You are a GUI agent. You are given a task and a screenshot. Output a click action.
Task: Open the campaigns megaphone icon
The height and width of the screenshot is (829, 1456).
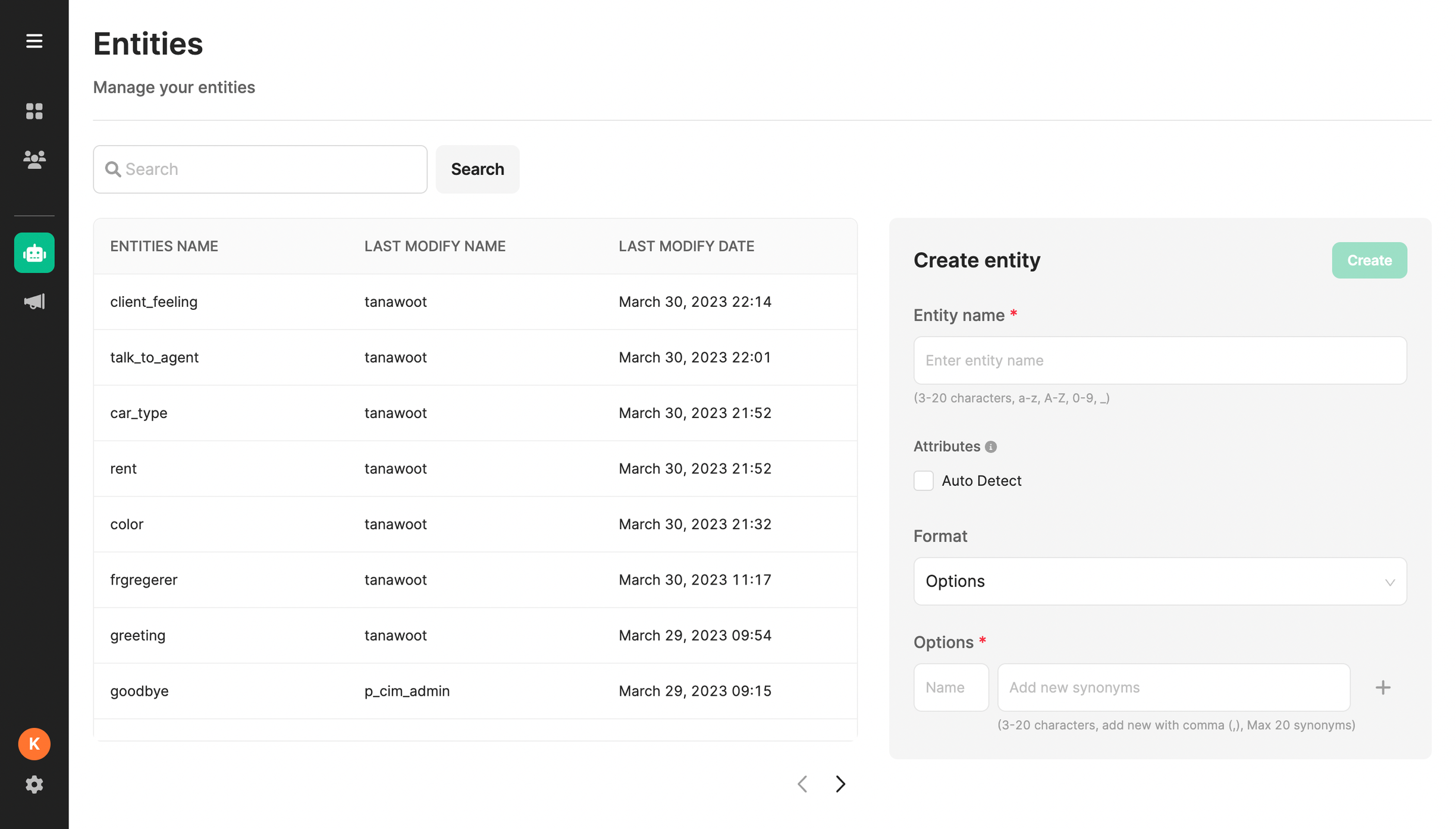(x=34, y=302)
